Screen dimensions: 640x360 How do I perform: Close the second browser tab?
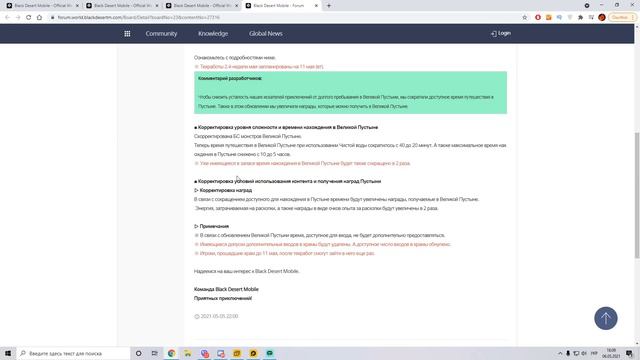tap(157, 6)
